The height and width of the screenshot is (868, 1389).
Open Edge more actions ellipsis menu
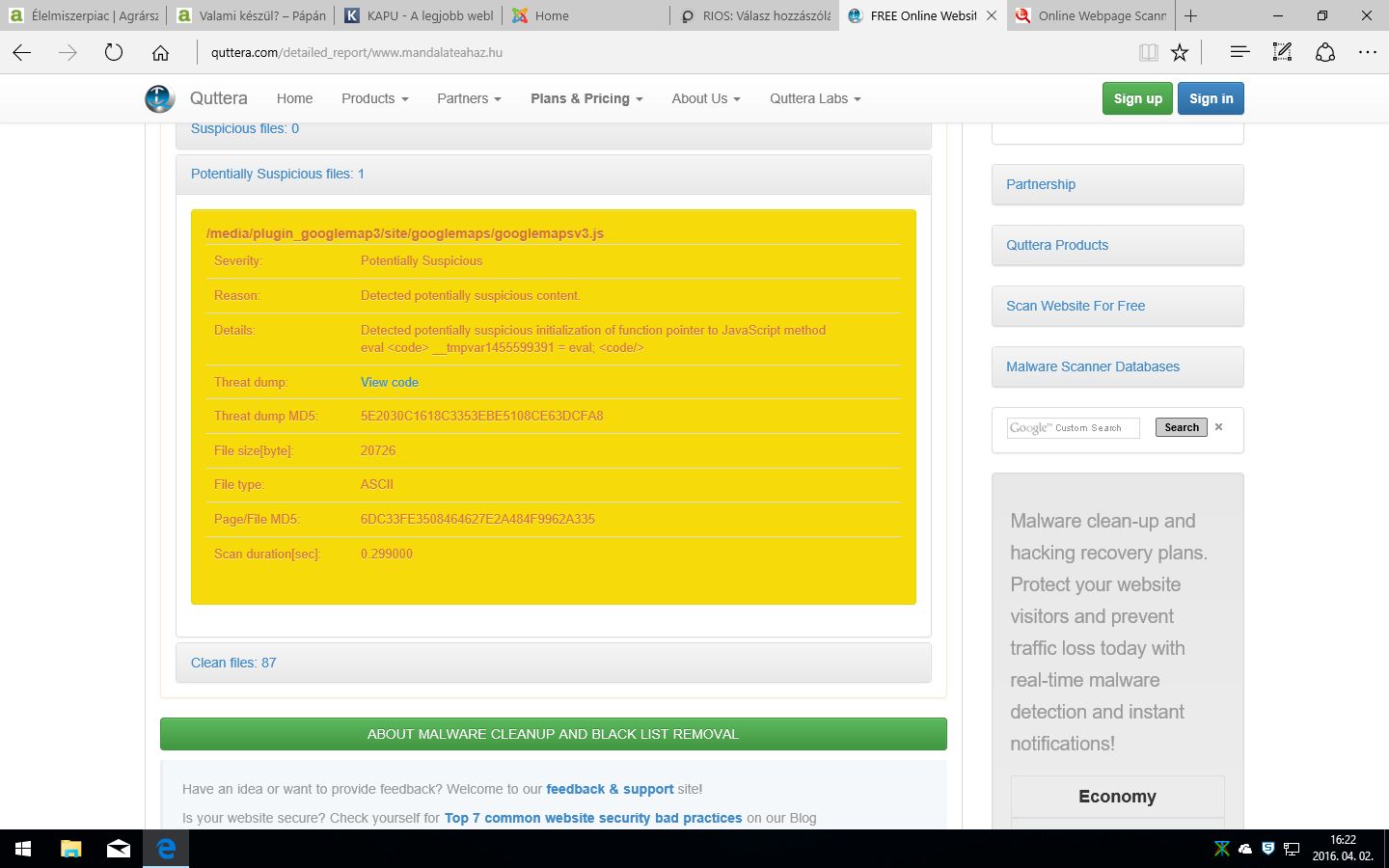(x=1368, y=52)
